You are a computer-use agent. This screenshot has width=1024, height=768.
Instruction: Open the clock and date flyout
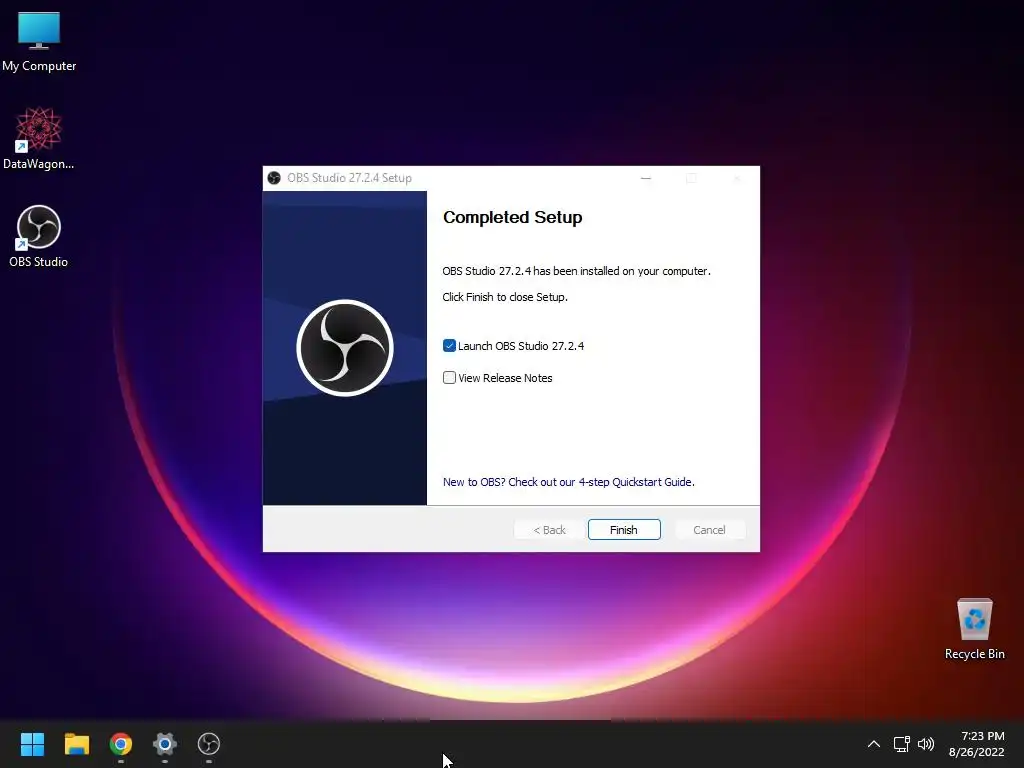[x=976, y=744]
